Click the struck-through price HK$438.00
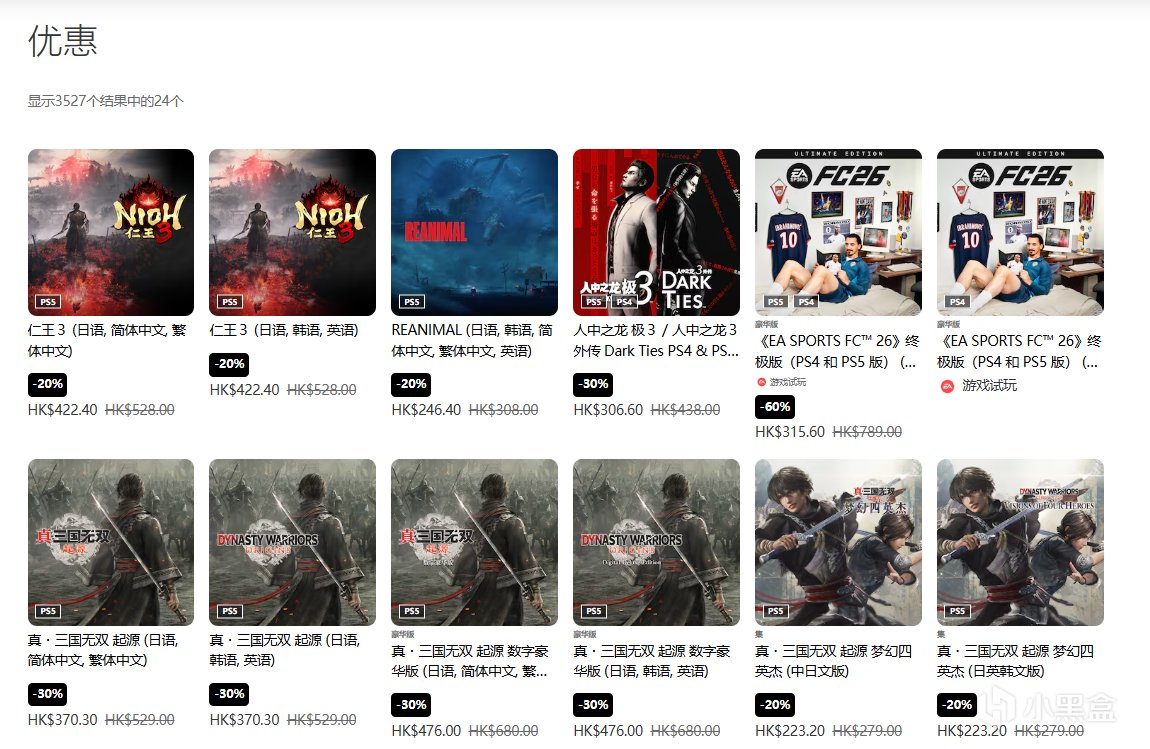 (x=685, y=410)
